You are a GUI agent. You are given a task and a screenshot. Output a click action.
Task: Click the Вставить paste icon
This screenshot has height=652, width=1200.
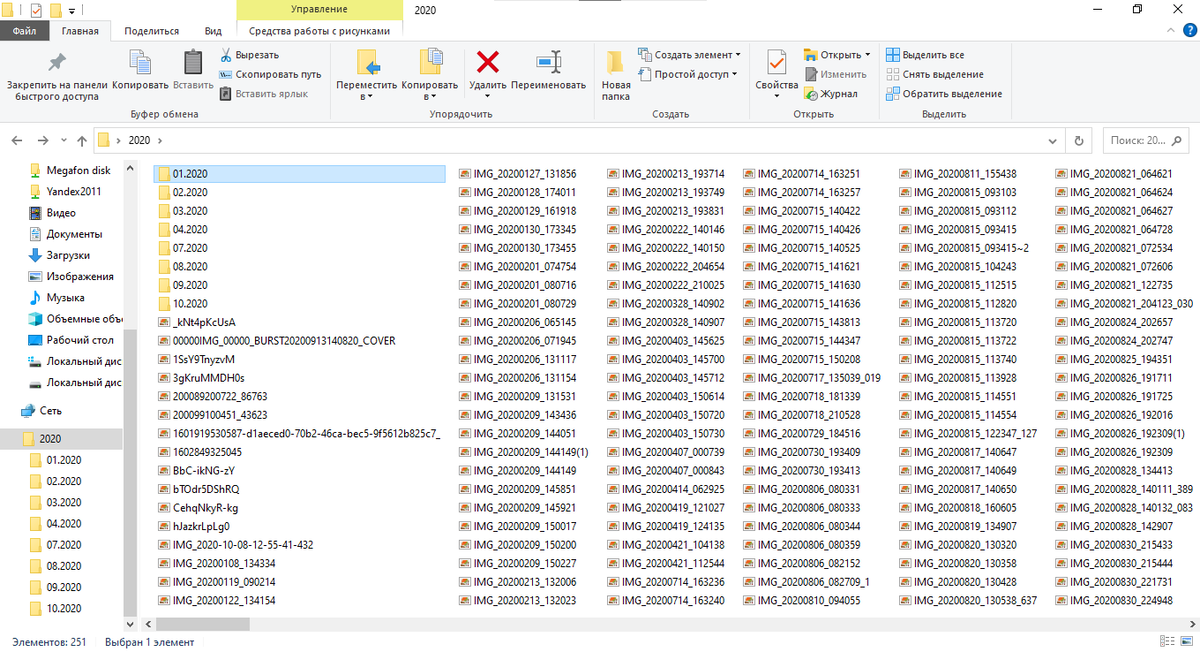193,62
